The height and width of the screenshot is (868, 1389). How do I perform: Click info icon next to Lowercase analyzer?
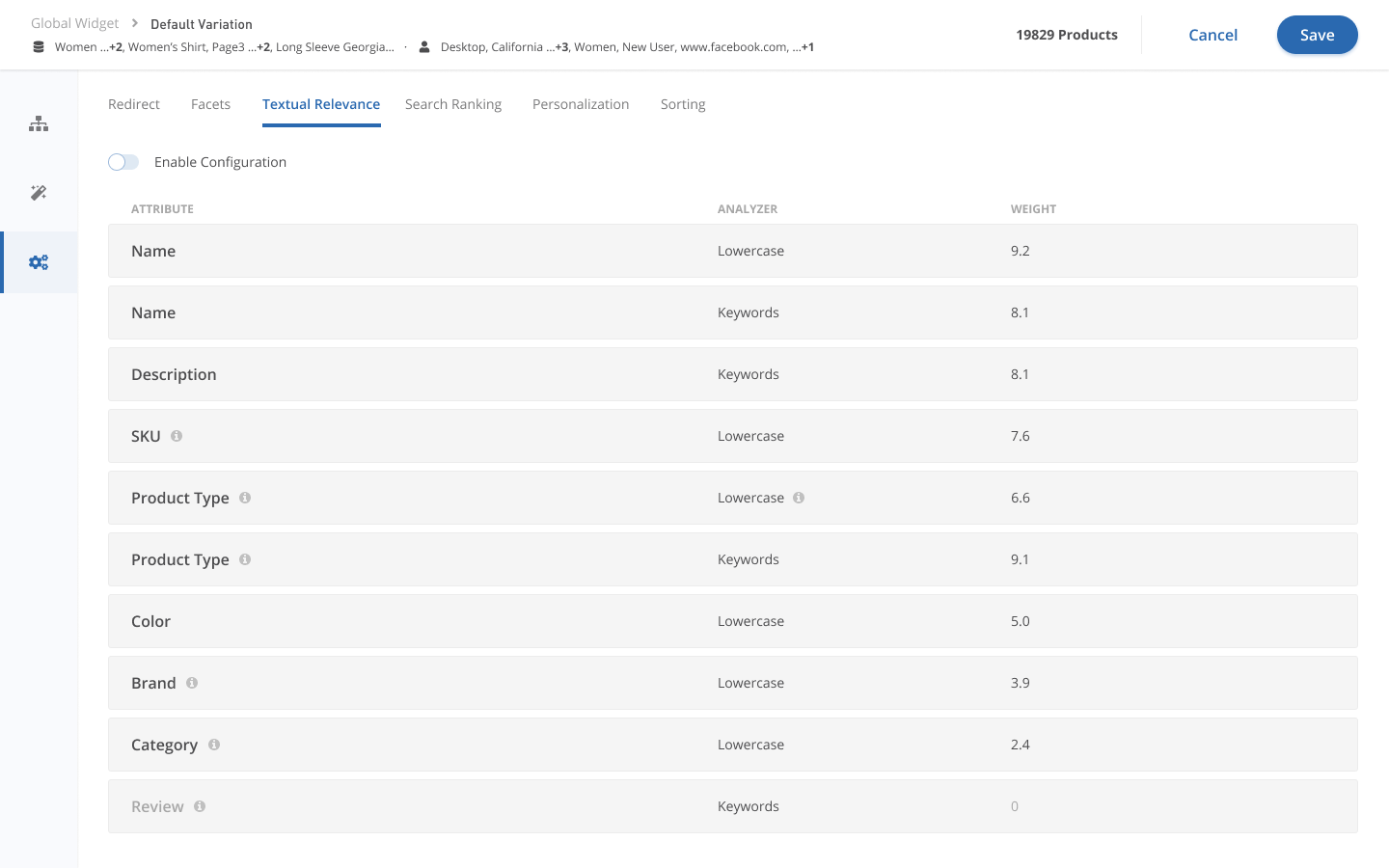(799, 498)
